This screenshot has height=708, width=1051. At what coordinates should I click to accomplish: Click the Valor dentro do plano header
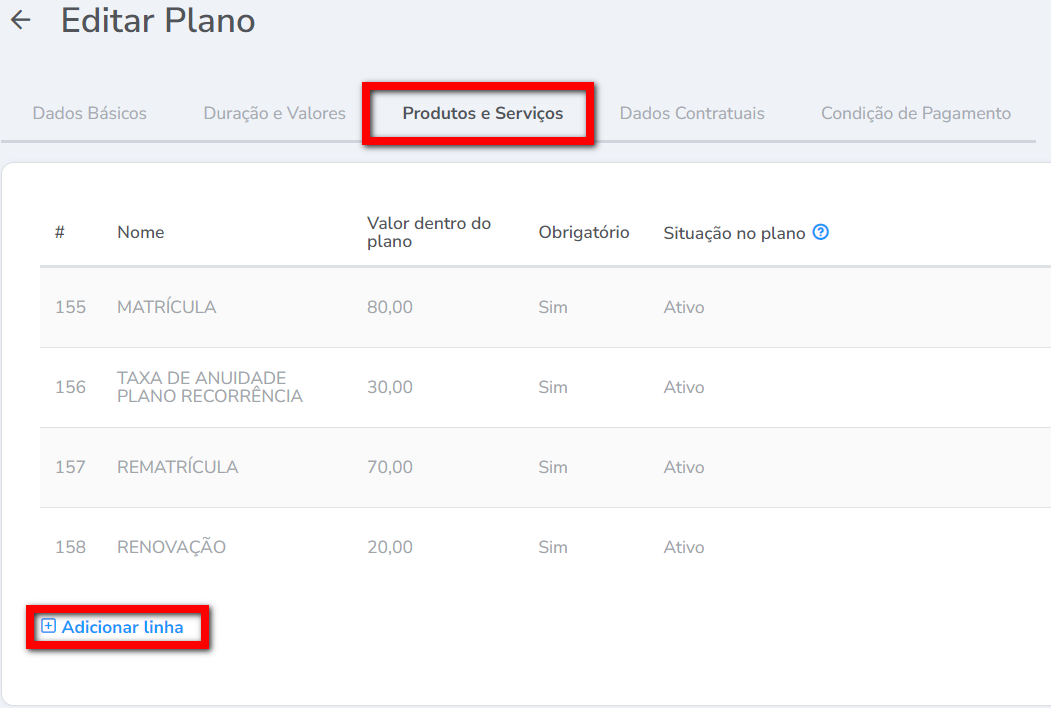click(x=429, y=232)
